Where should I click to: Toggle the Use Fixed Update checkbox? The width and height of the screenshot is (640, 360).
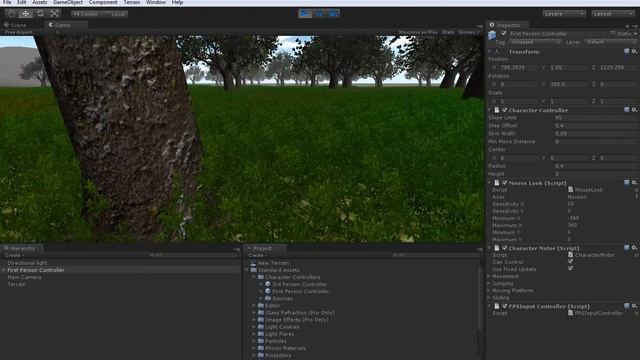point(570,269)
